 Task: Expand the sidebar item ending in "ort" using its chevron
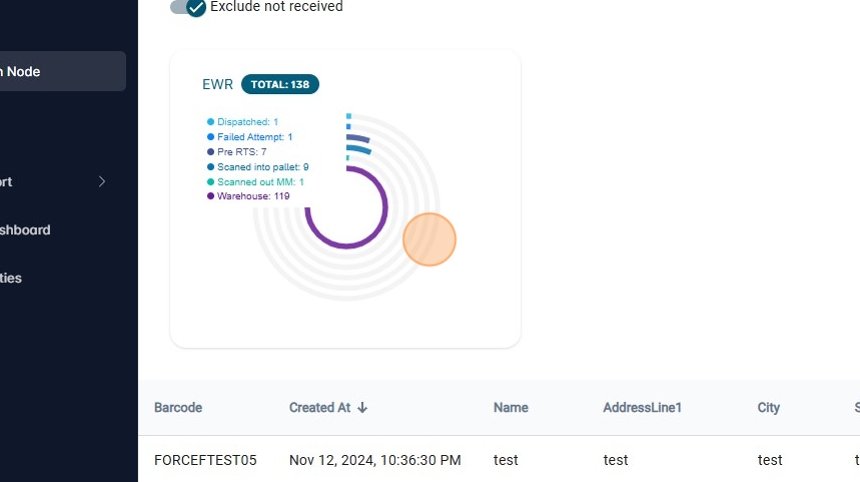[102, 182]
